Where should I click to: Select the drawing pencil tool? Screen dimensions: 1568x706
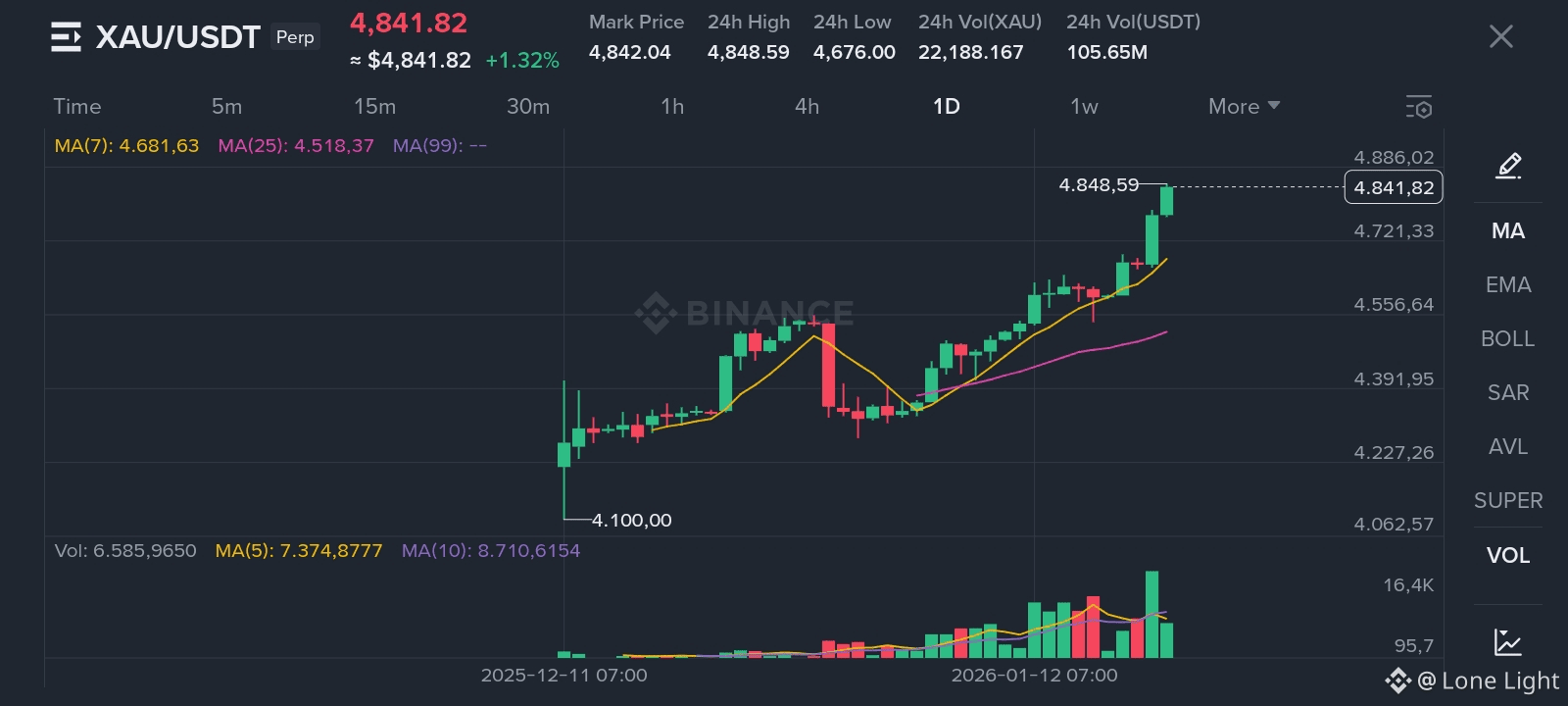1508,166
